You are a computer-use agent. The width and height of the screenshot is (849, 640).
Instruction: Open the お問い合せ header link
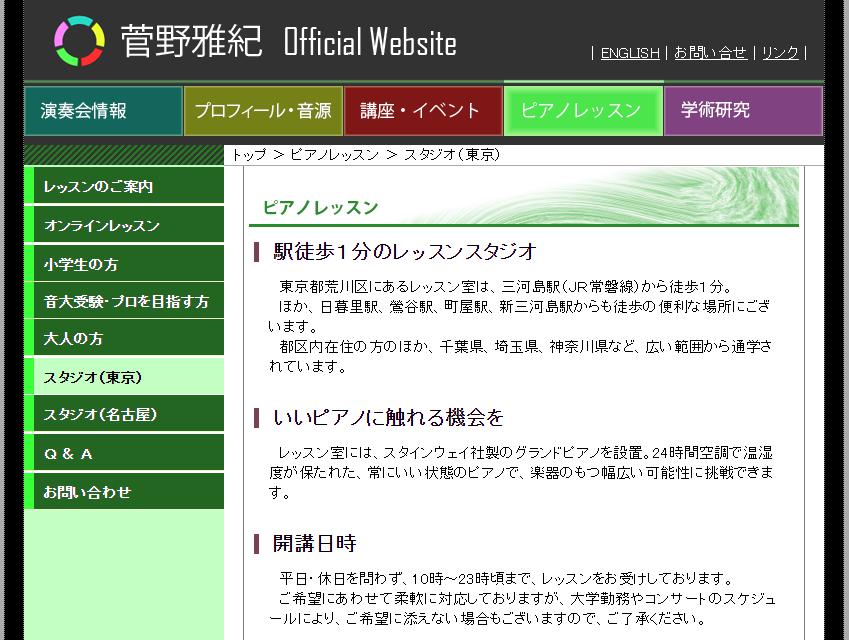pos(710,53)
